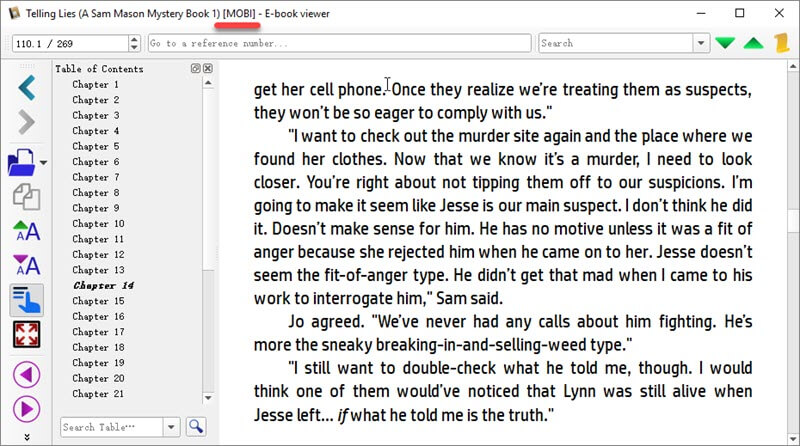The image size is (800, 446).
Task: Open the search history dropdown
Action: (x=701, y=43)
